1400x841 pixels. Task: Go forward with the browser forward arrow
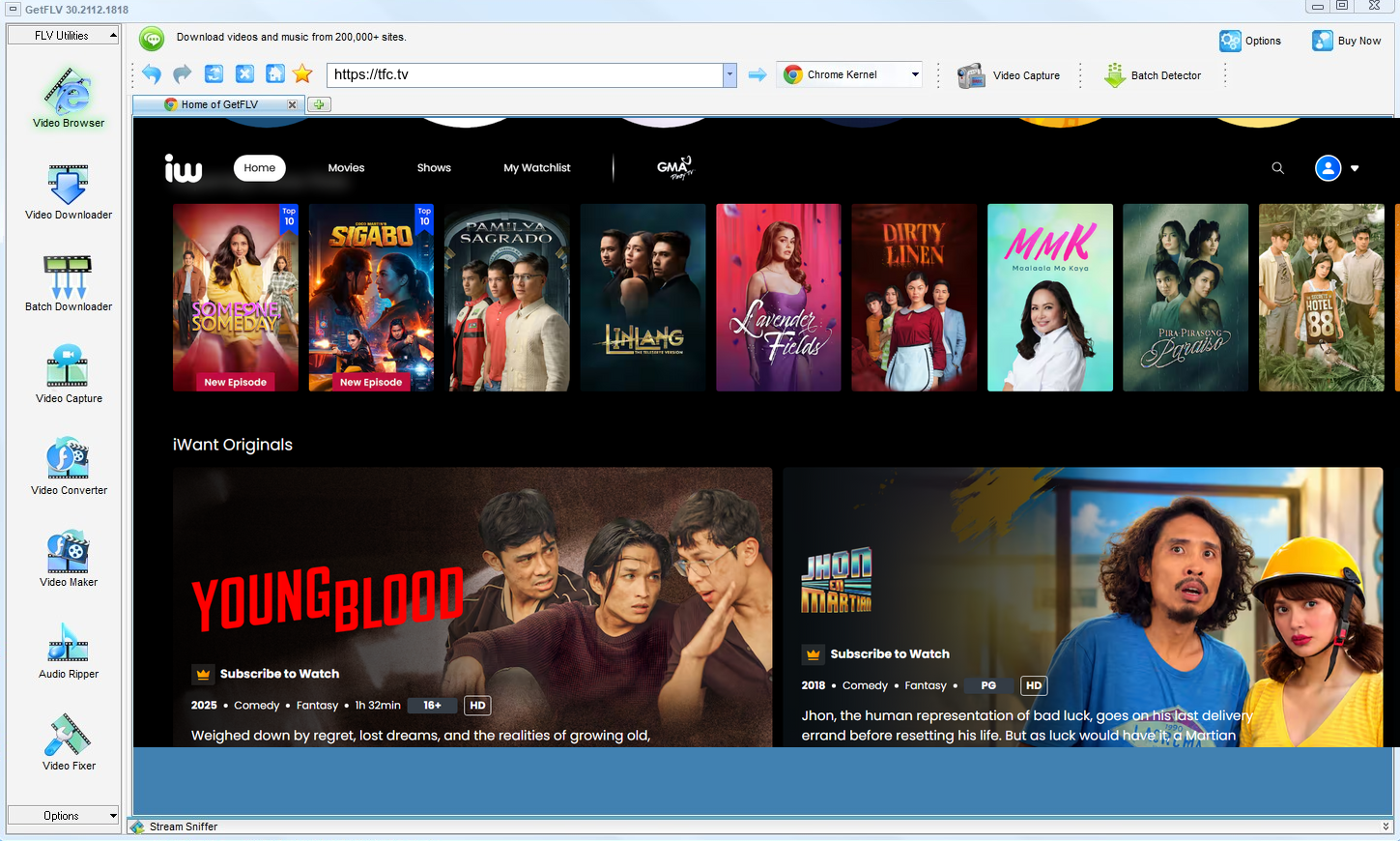[183, 74]
